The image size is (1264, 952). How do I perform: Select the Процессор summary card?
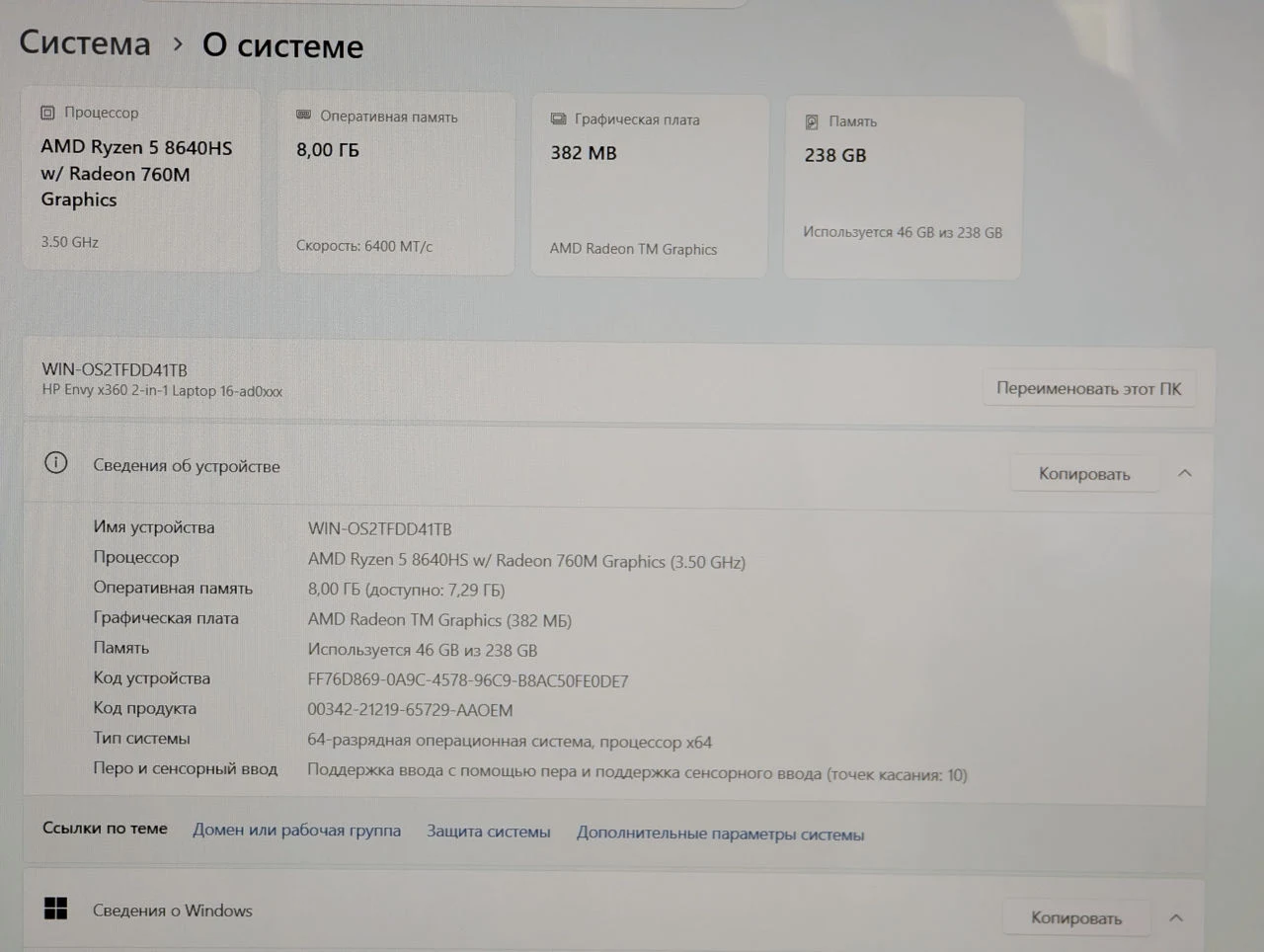141,180
